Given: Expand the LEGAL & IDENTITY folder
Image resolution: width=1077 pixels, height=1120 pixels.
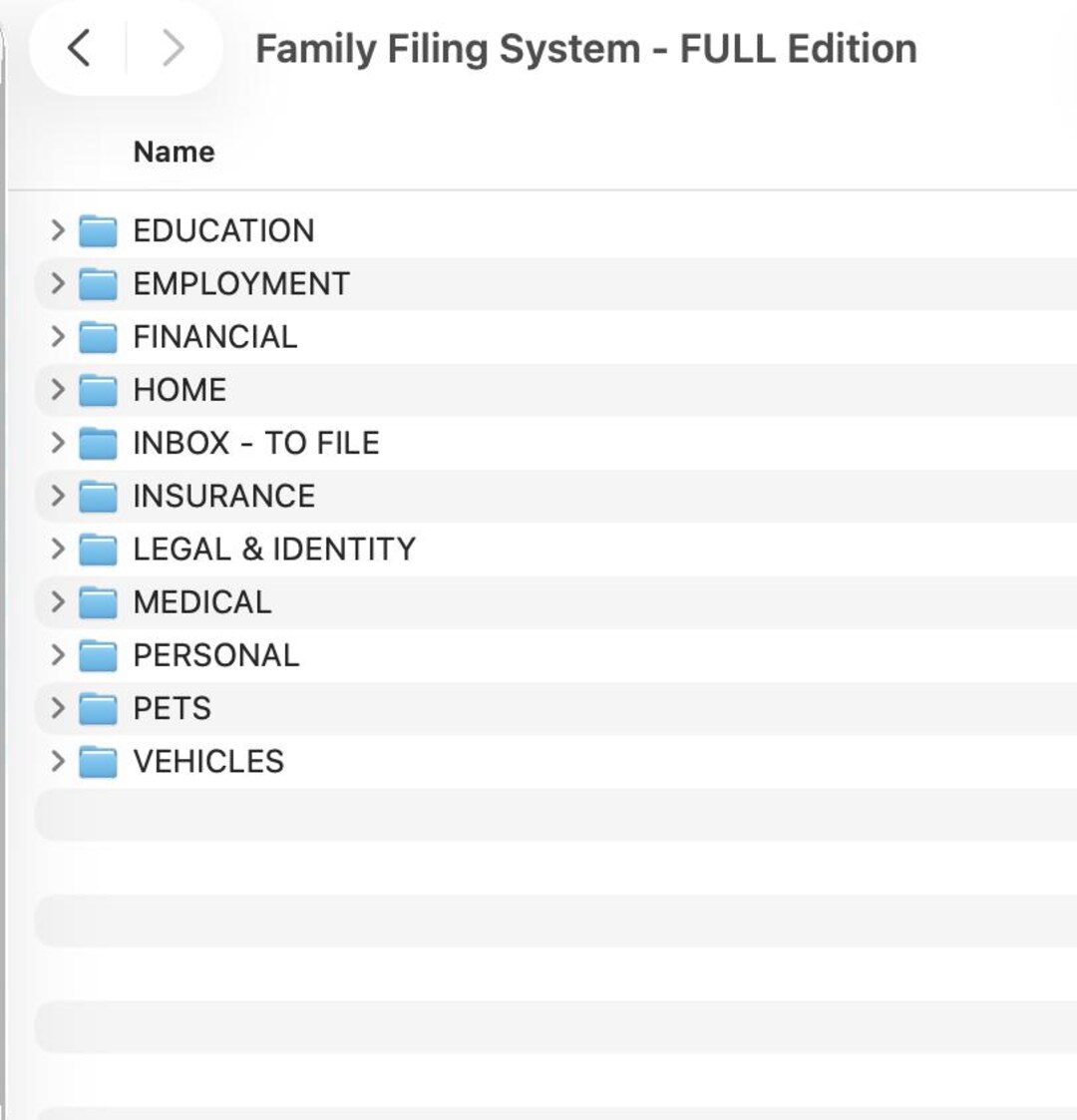Looking at the screenshot, I should pos(58,549).
